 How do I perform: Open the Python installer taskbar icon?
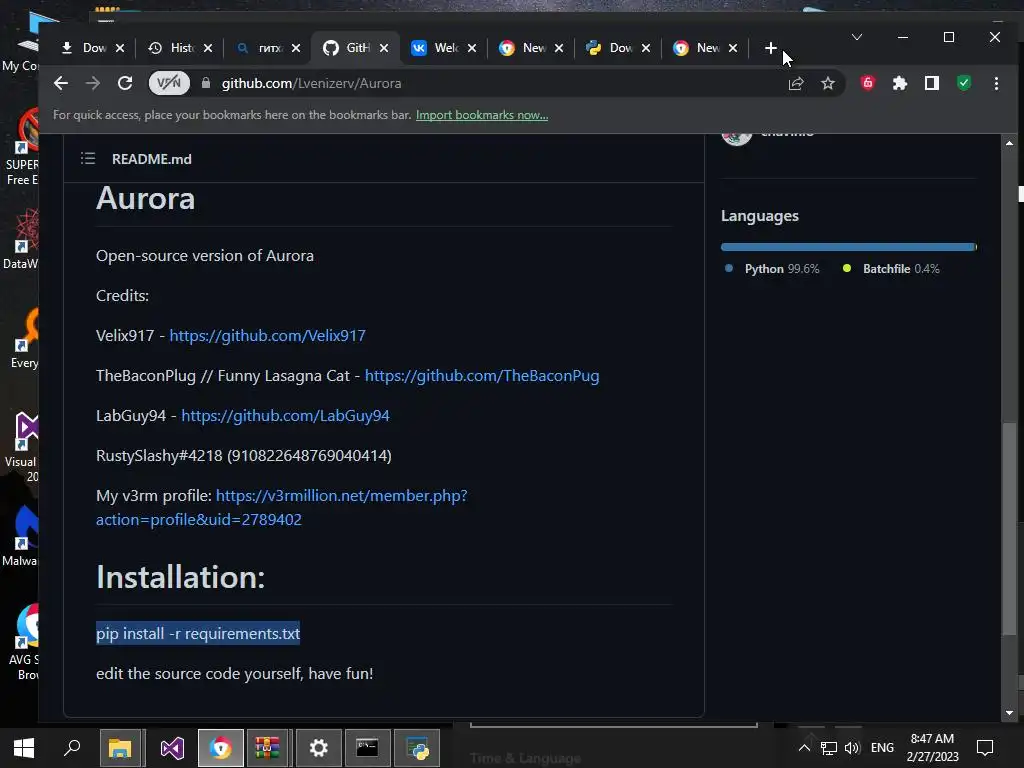point(417,748)
